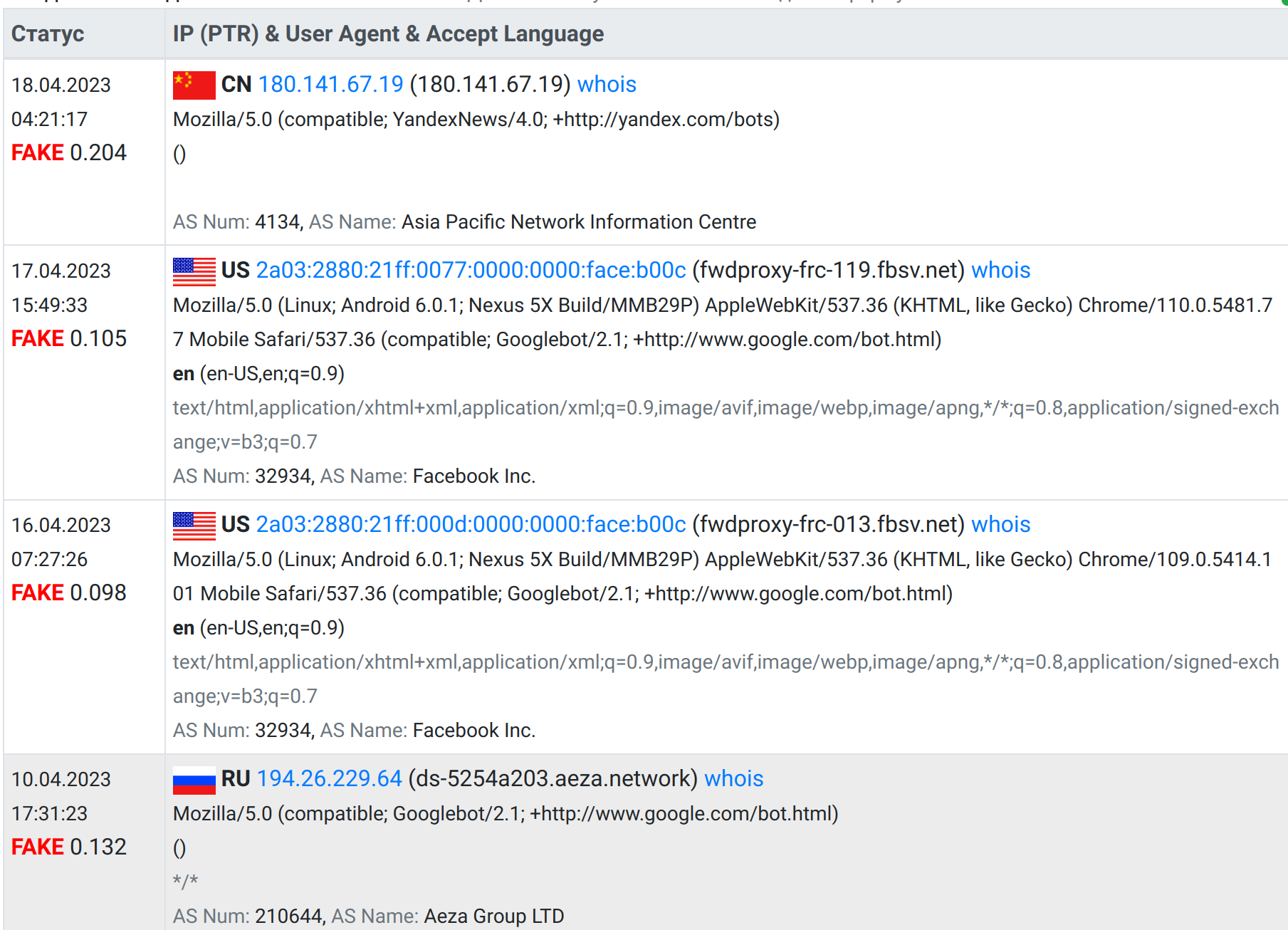
Task: Click the US flag next to fwdproxy-frc-013
Action: coord(192,525)
